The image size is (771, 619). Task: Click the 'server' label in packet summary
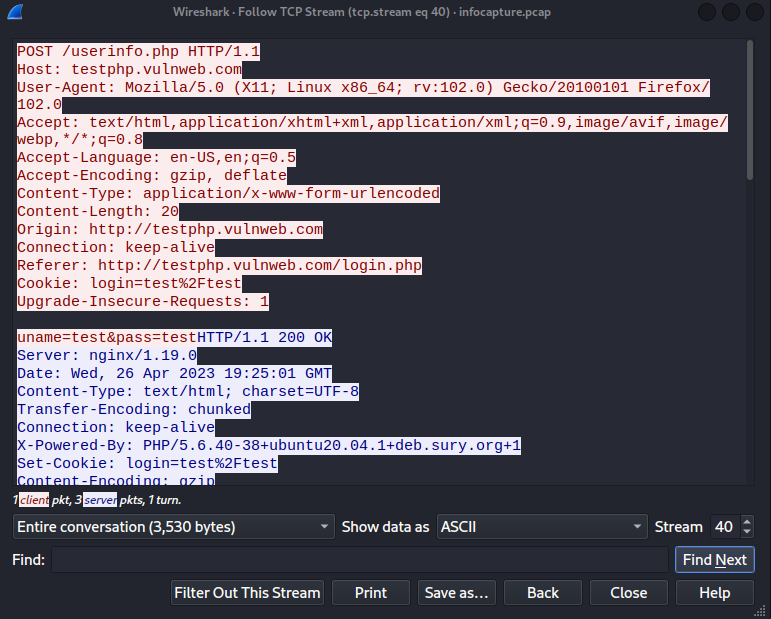(x=100, y=500)
